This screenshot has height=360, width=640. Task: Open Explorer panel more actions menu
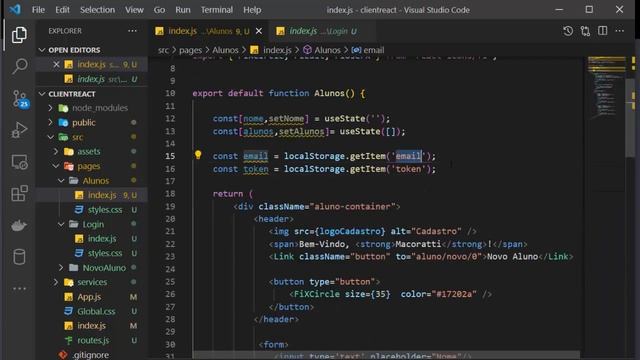tap(132, 31)
